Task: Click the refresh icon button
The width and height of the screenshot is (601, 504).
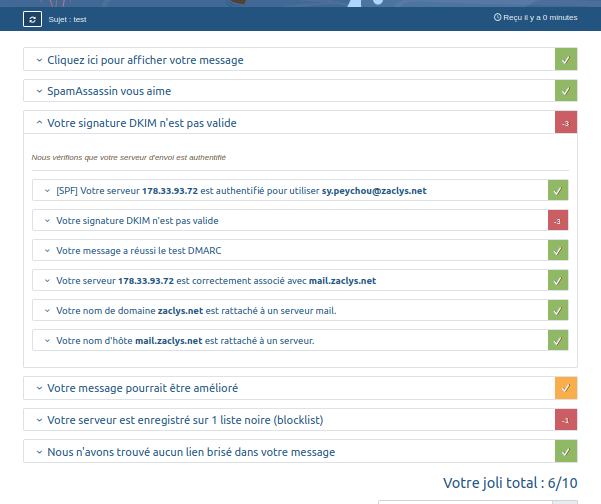Action: (x=32, y=19)
